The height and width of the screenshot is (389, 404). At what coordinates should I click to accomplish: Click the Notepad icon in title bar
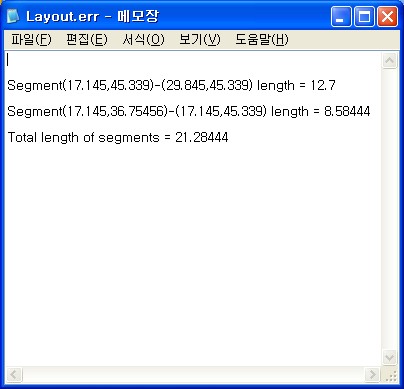tap(13, 16)
